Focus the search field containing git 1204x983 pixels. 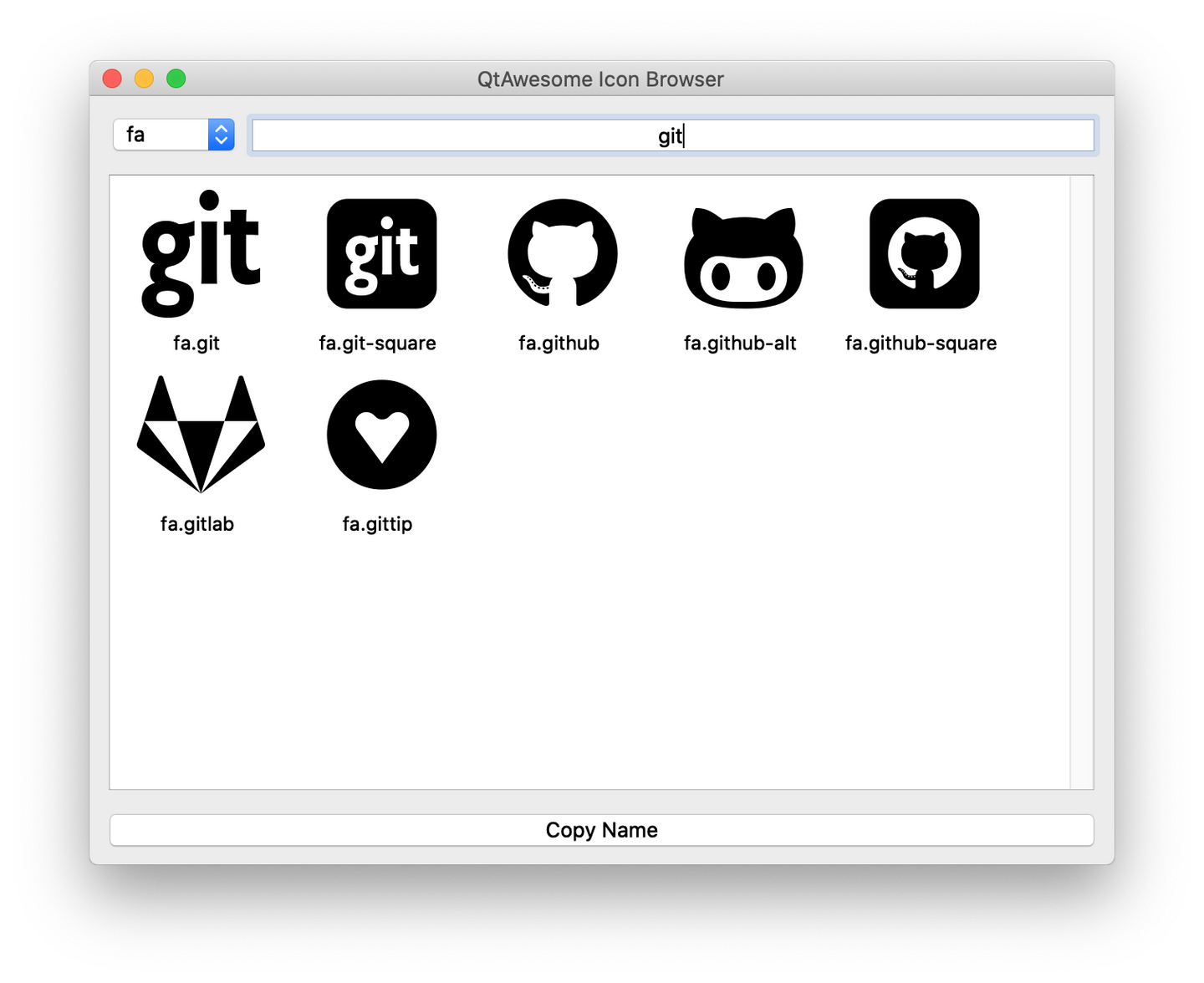click(x=673, y=135)
